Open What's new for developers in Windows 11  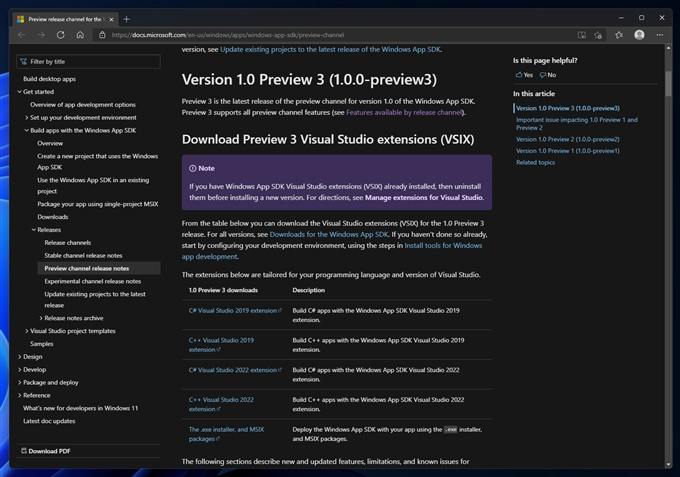[x=80, y=408]
